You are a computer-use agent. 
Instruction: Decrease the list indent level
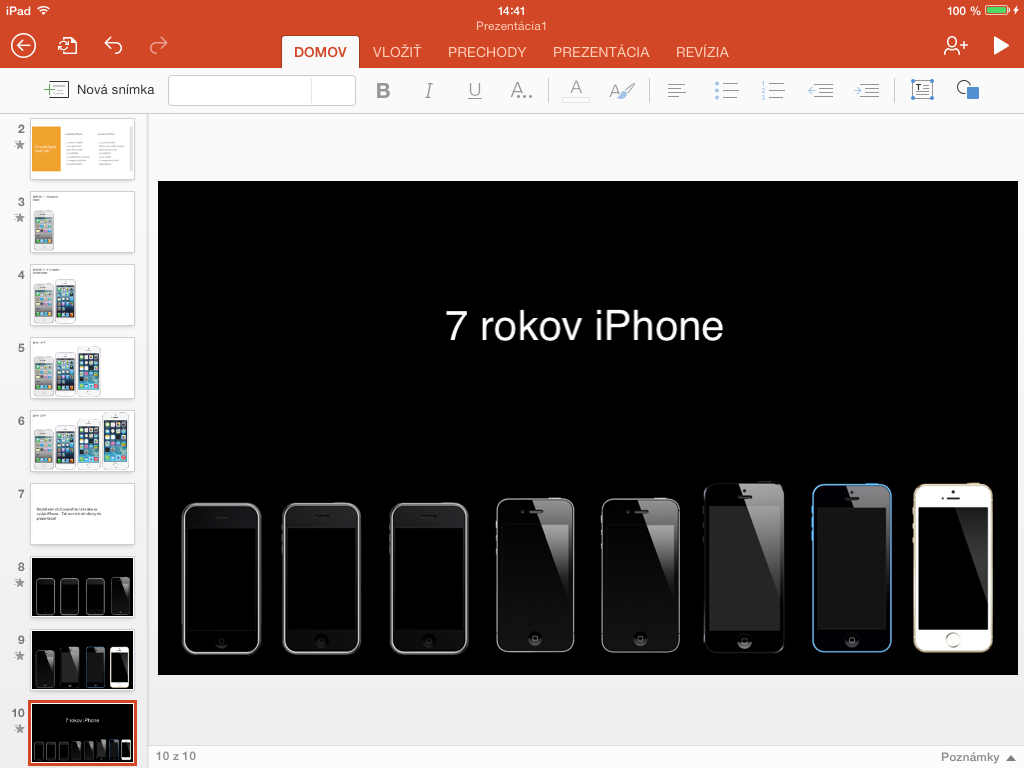pos(820,90)
